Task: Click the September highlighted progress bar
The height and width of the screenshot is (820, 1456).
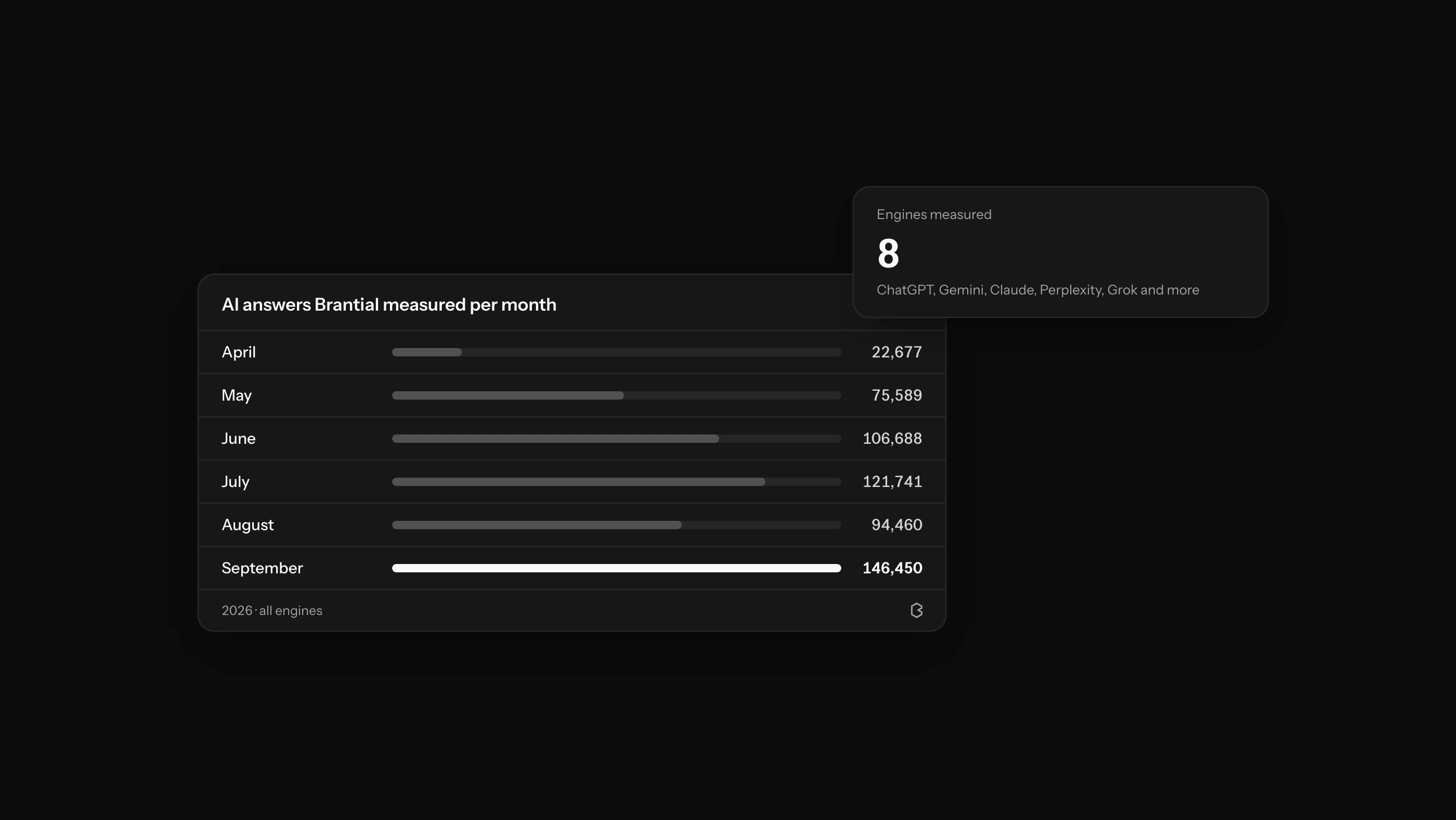Action: point(617,568)
